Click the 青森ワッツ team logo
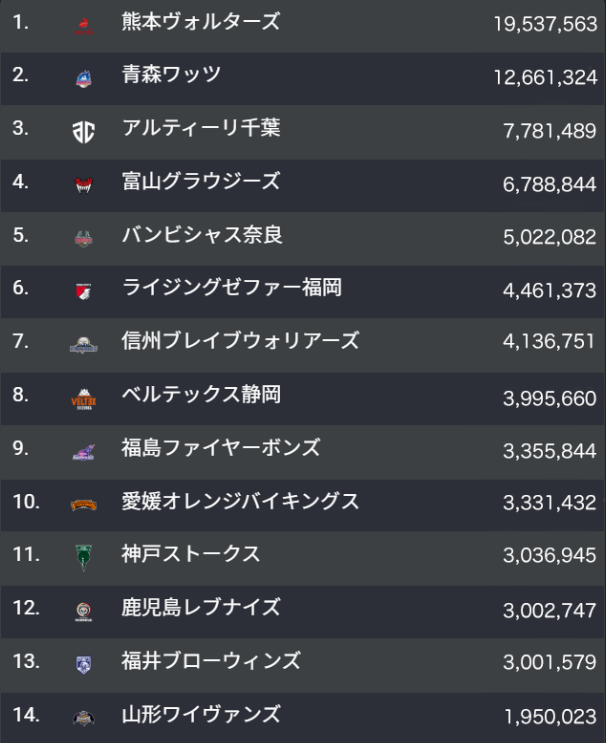 click(83, 79)
